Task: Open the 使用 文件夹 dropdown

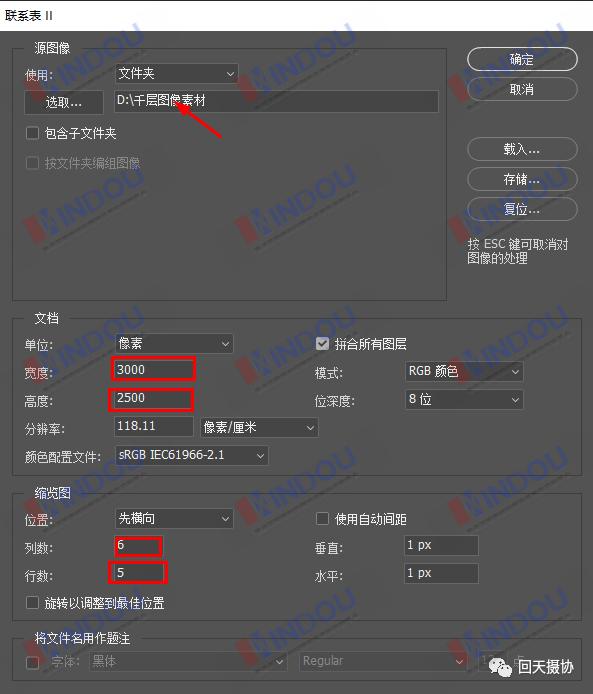Action: [177, 73]
